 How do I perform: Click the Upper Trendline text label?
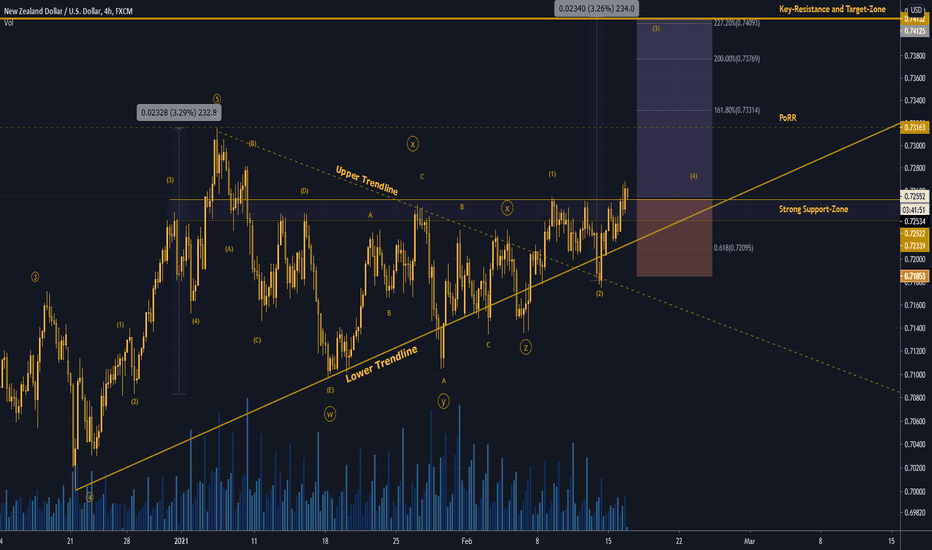coord(367,180)
